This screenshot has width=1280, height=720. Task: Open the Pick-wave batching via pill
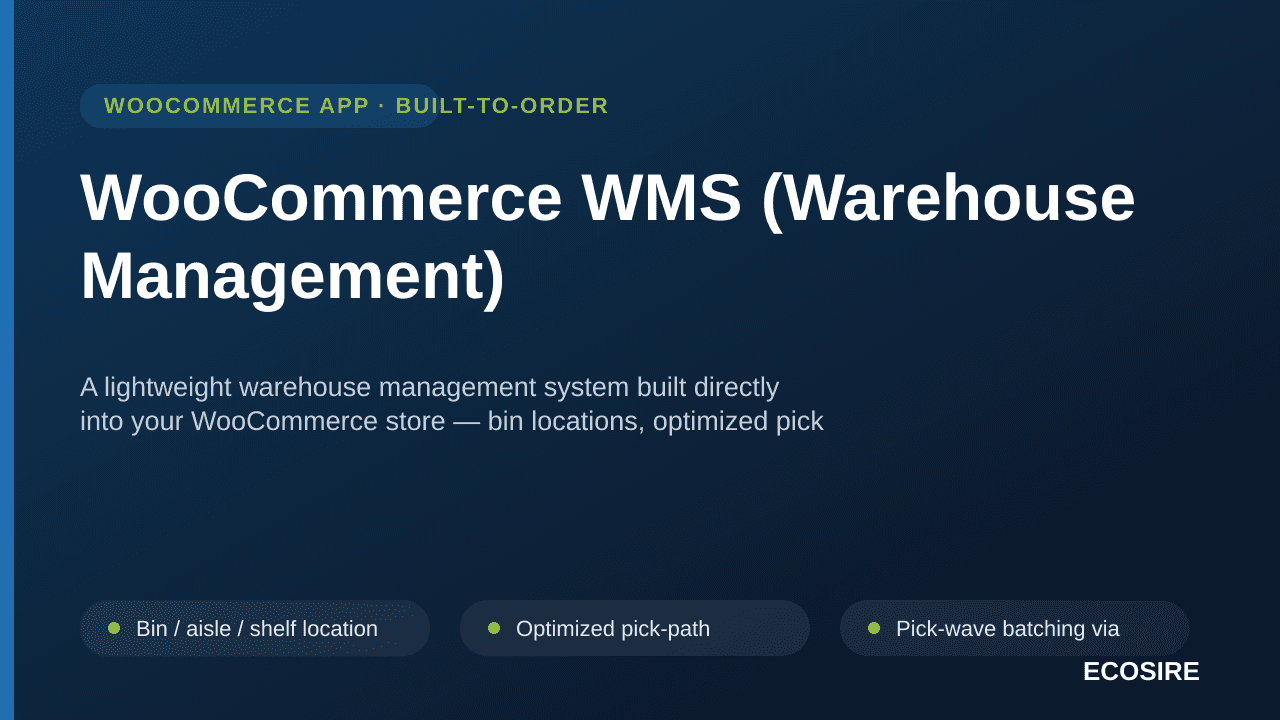[x=1015, y=628]
